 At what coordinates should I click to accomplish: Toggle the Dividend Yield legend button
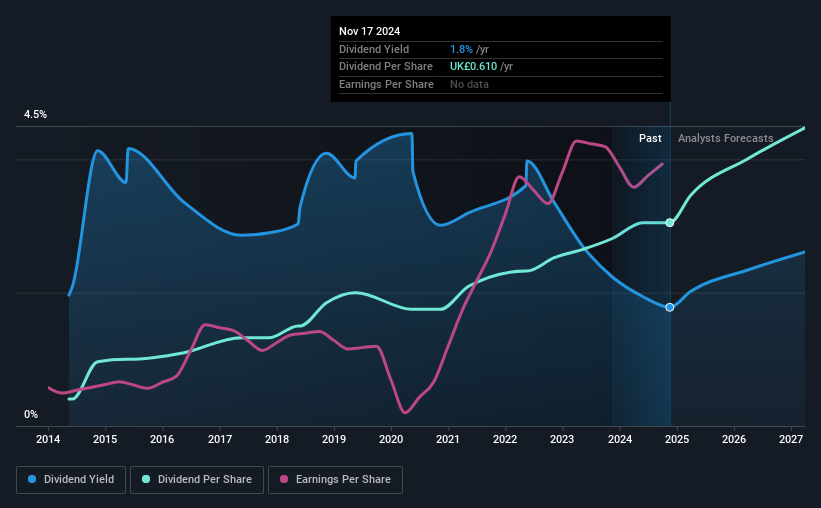point(71,480)
